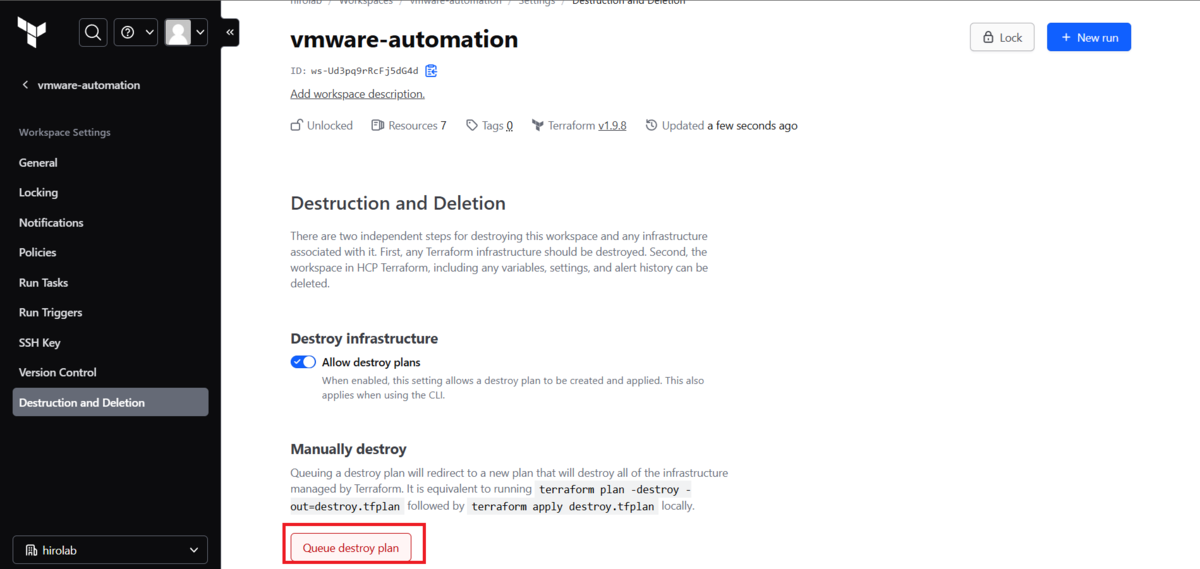Click the vmware-automation page title
1200x569 pixels.
(x=404, y=40)
